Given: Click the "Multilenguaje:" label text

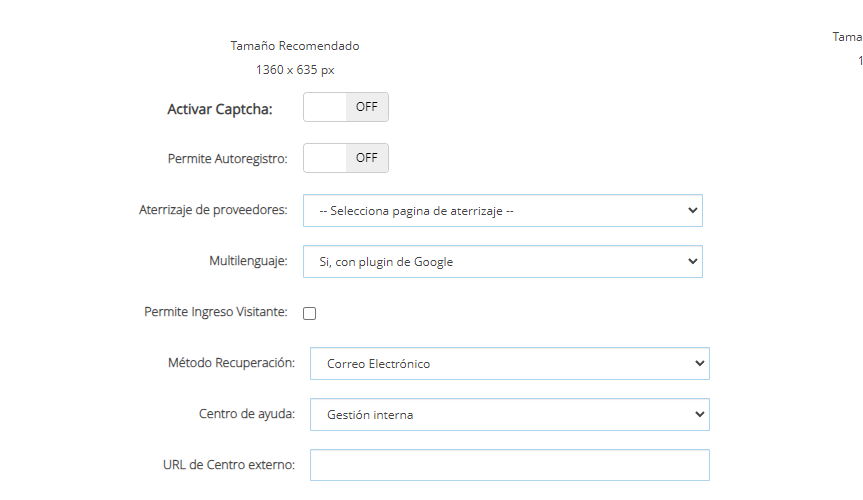Looking at the screenshot, I should click(248, 261).
